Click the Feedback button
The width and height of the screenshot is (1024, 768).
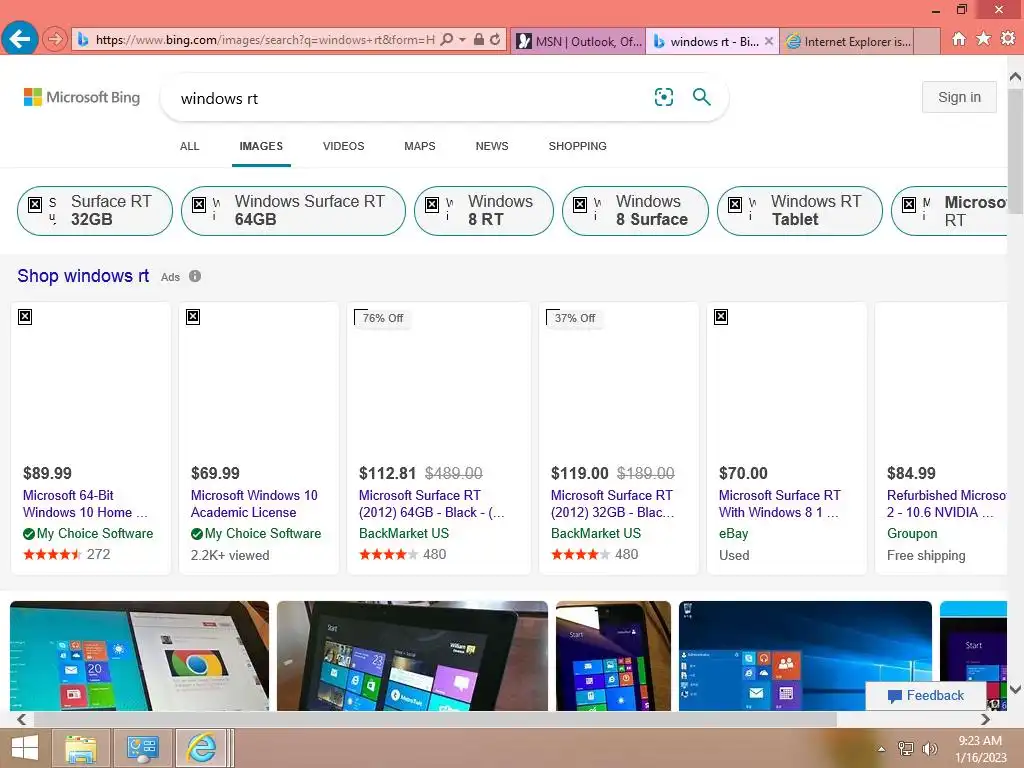point(925,696)
